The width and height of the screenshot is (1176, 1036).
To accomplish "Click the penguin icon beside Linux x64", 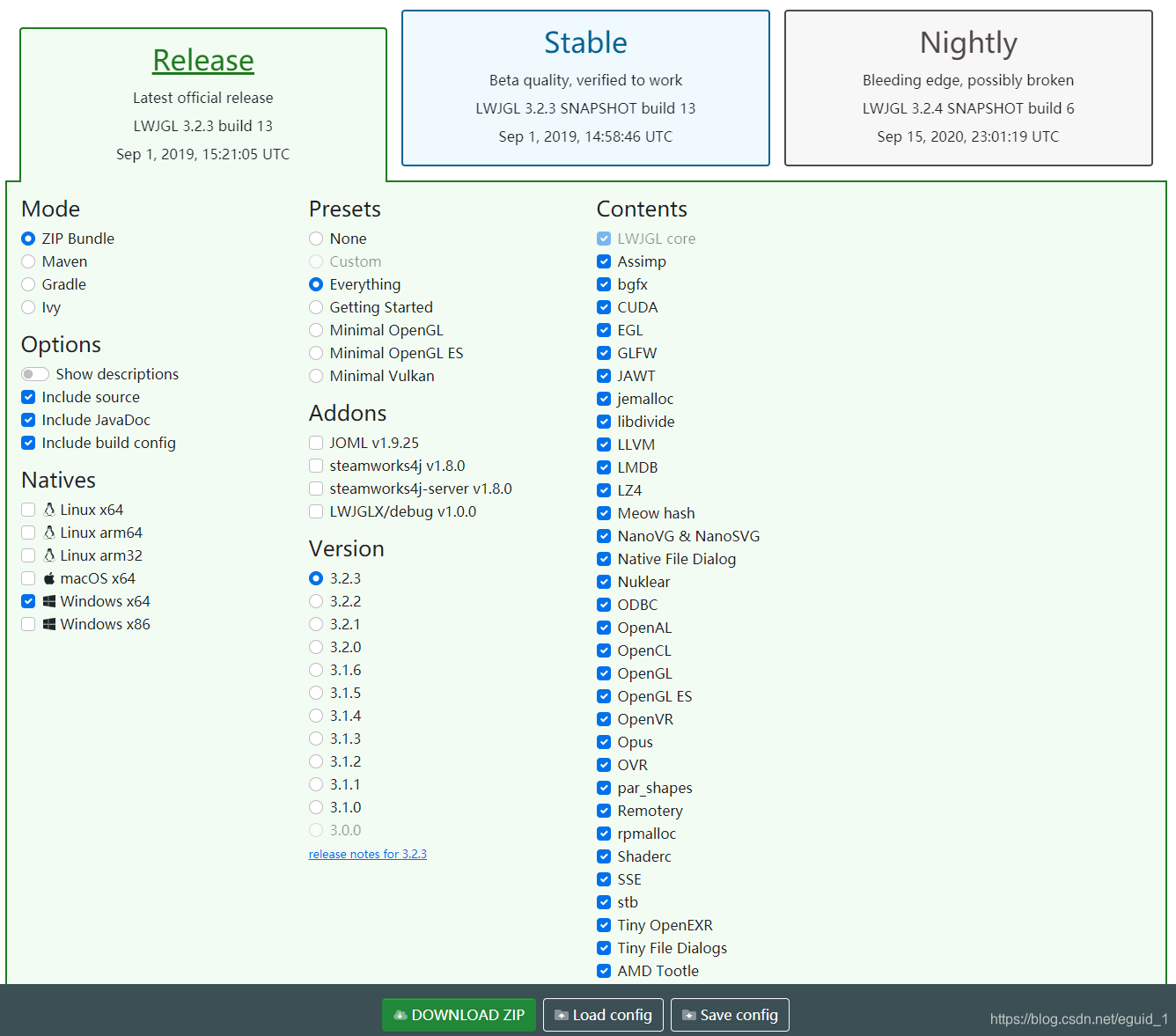I will [49, 510].
